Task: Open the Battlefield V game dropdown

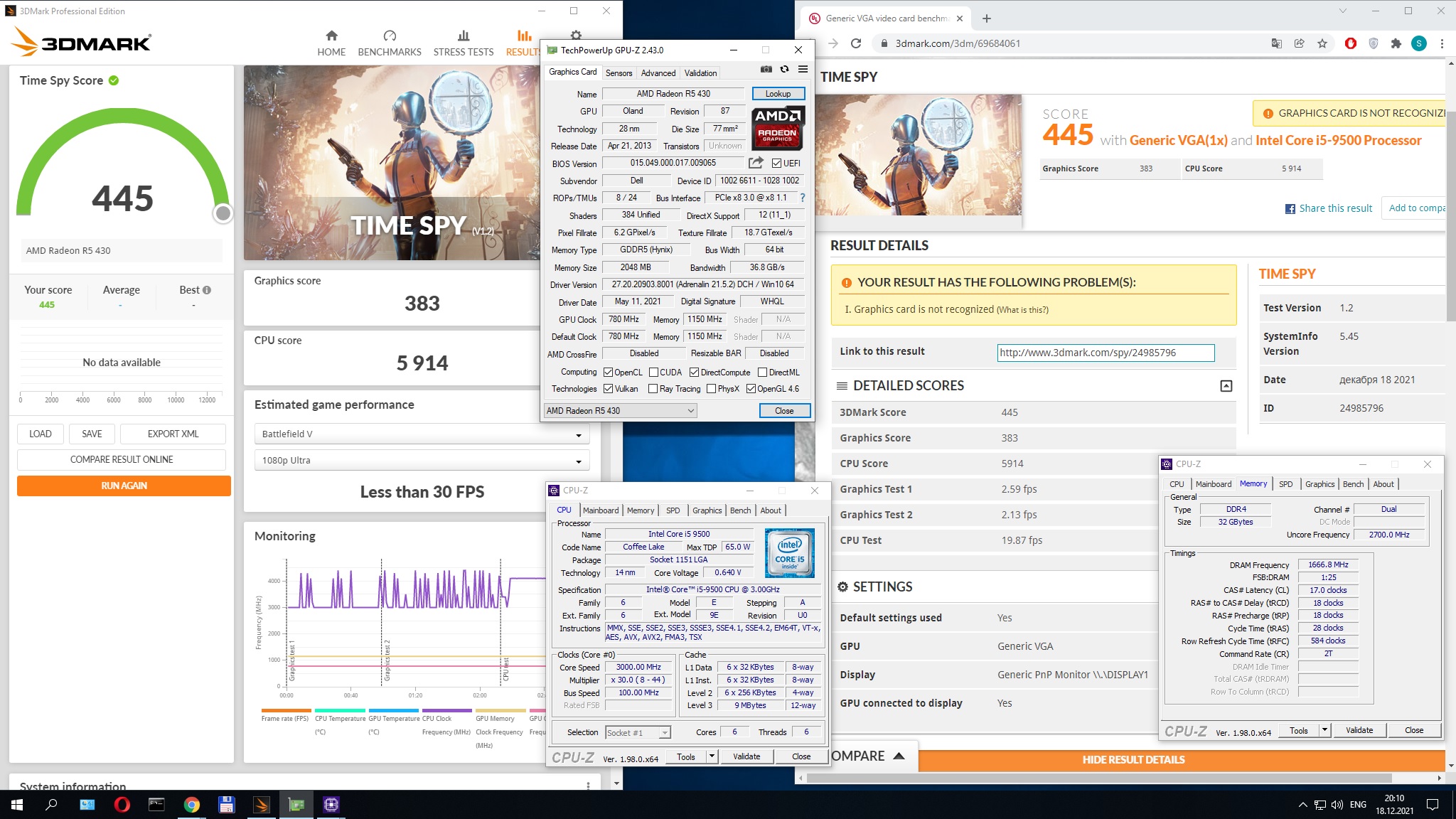Action: tap(422, 434)
